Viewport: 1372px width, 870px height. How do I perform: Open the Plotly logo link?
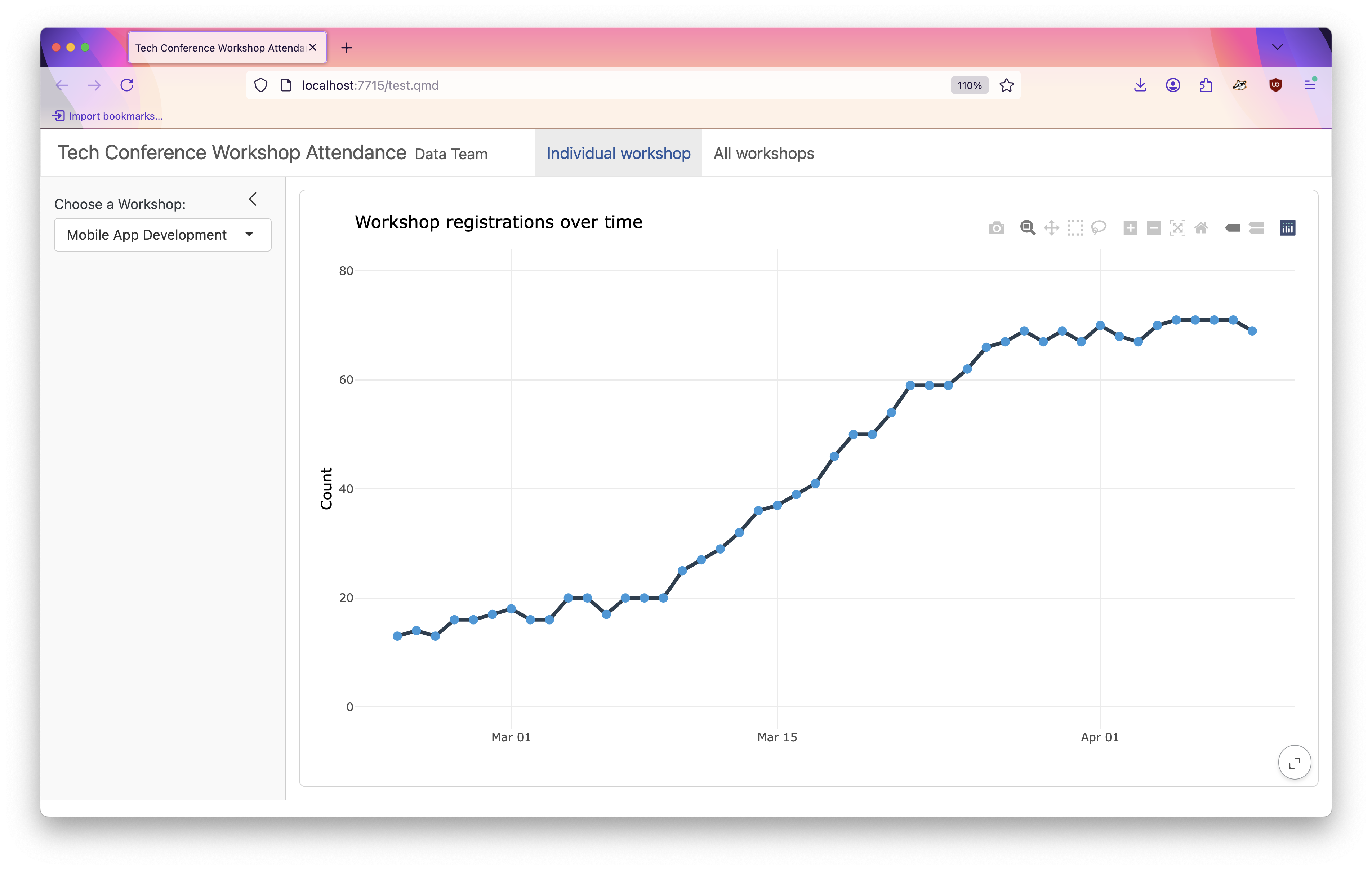[1288, 228]
